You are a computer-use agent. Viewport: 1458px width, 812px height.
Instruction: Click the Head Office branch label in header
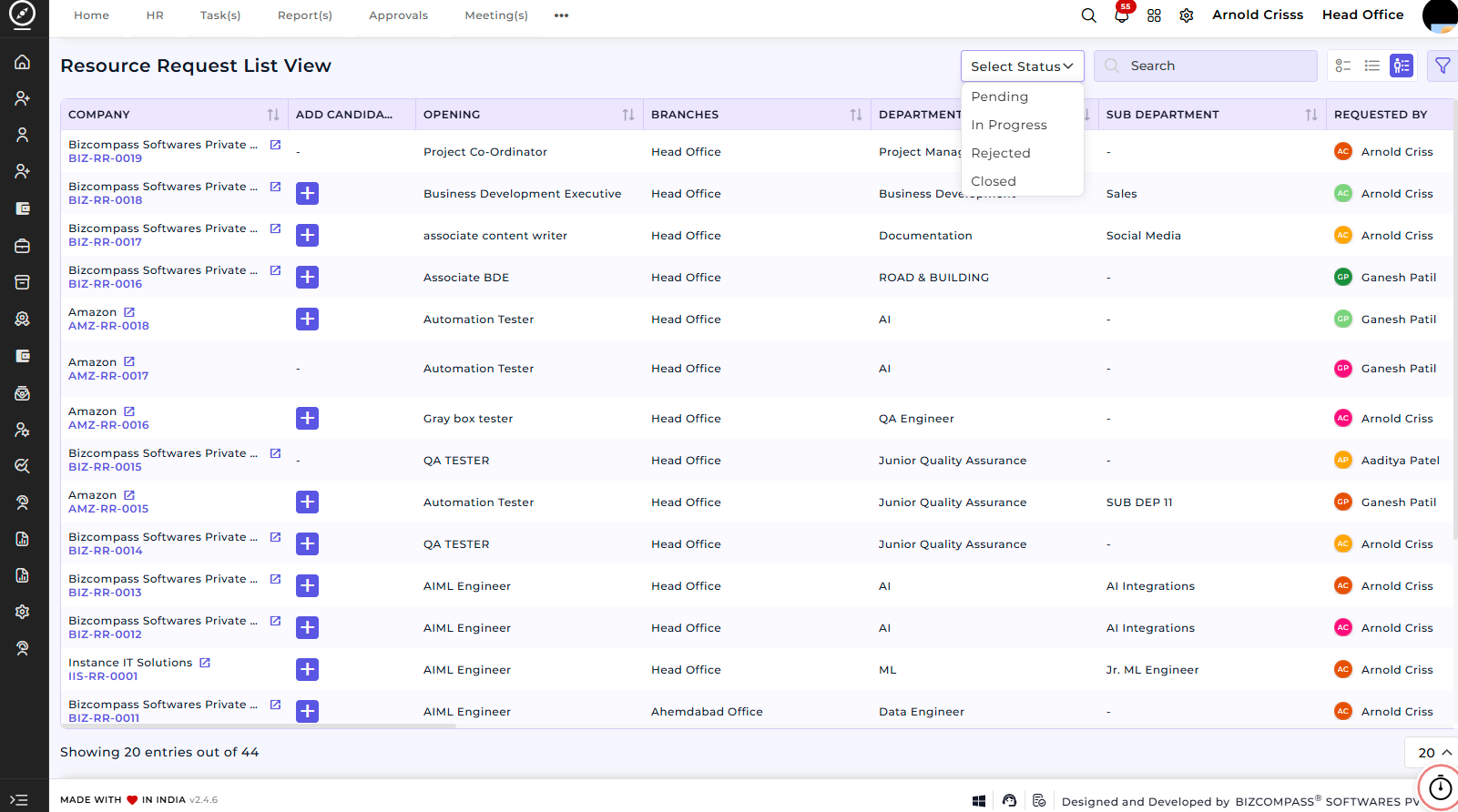click(x=1362, y=15)
